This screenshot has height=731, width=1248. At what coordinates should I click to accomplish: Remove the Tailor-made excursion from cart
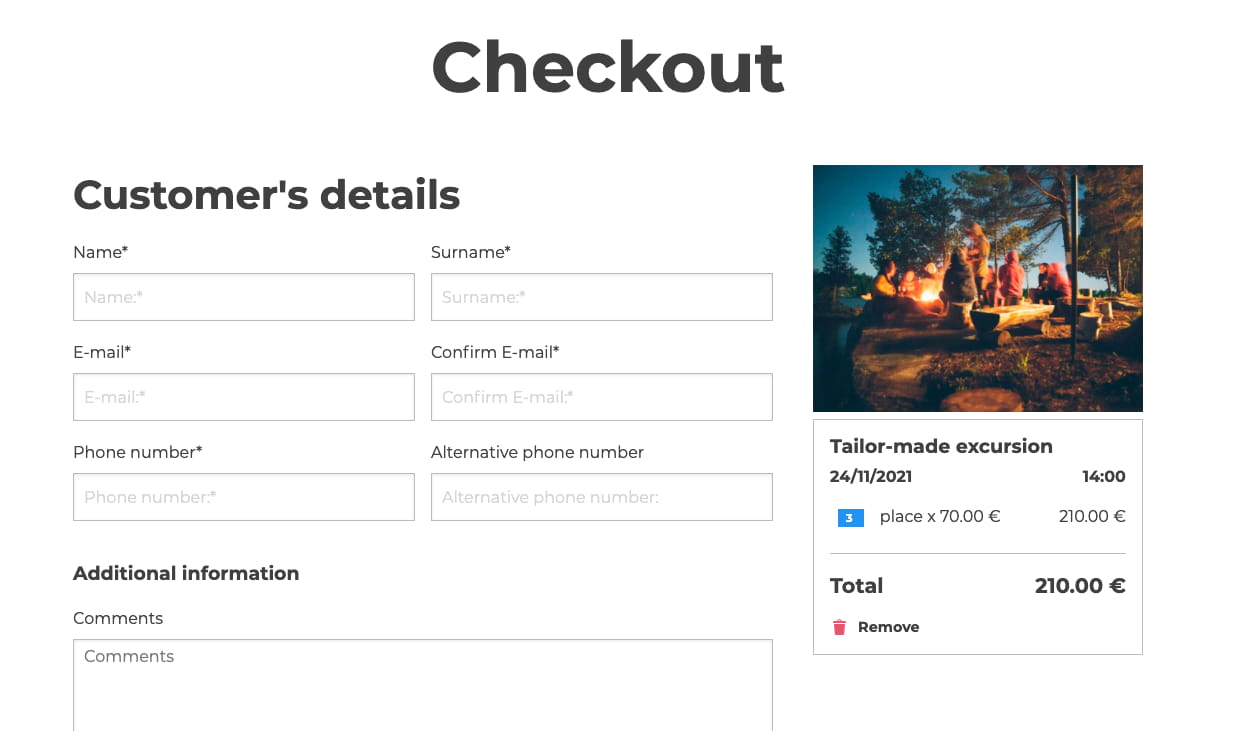(x=876, y=627)
